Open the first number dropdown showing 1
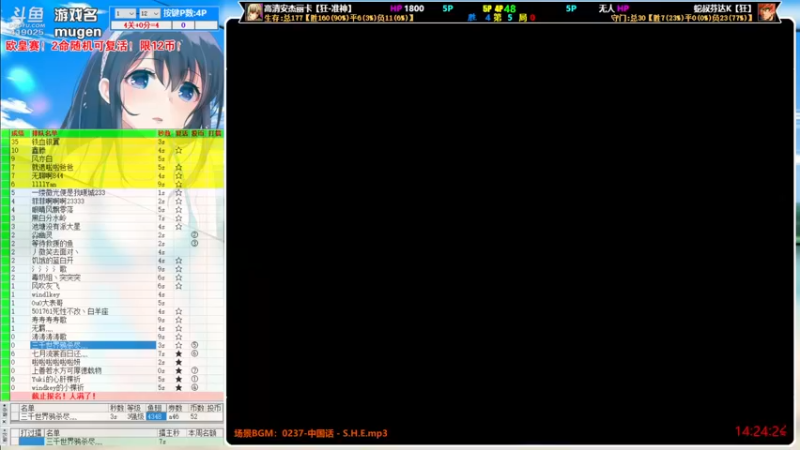Image resolution: width=800 pixels, height=450 pixels. (125, 13)
